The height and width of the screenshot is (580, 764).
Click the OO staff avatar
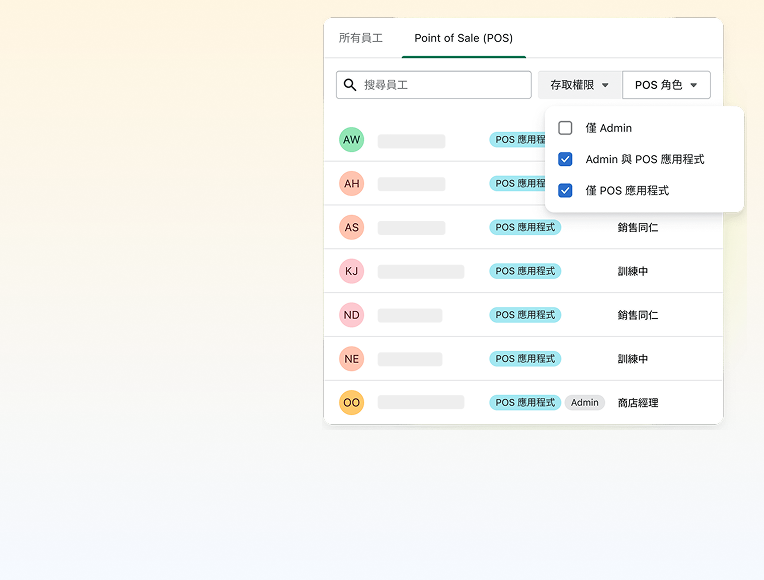click(x=351, y=403)
